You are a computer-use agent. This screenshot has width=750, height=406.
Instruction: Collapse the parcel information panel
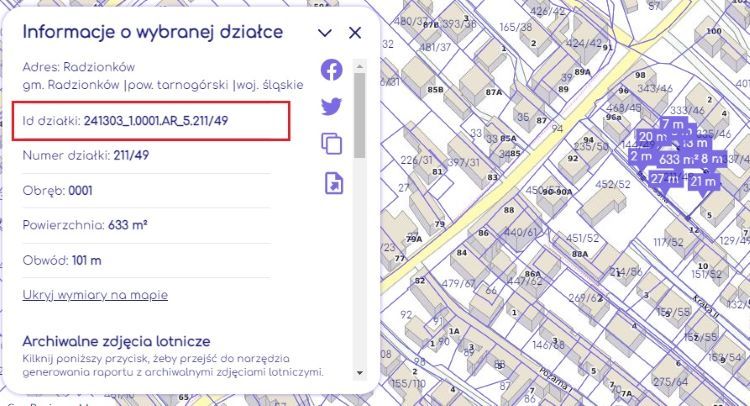[325, 33]
